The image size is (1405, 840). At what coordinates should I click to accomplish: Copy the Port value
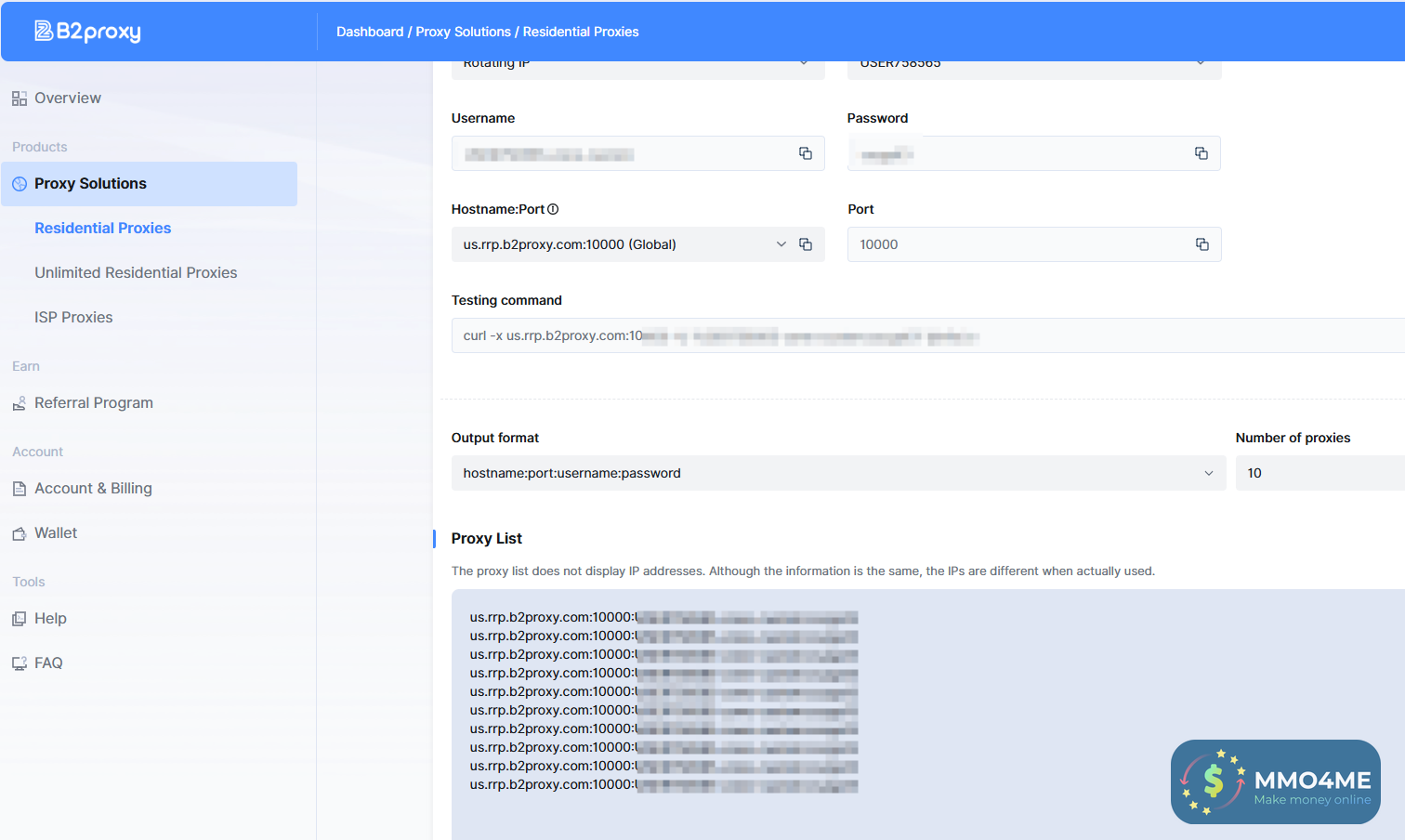click(1201, 244)
